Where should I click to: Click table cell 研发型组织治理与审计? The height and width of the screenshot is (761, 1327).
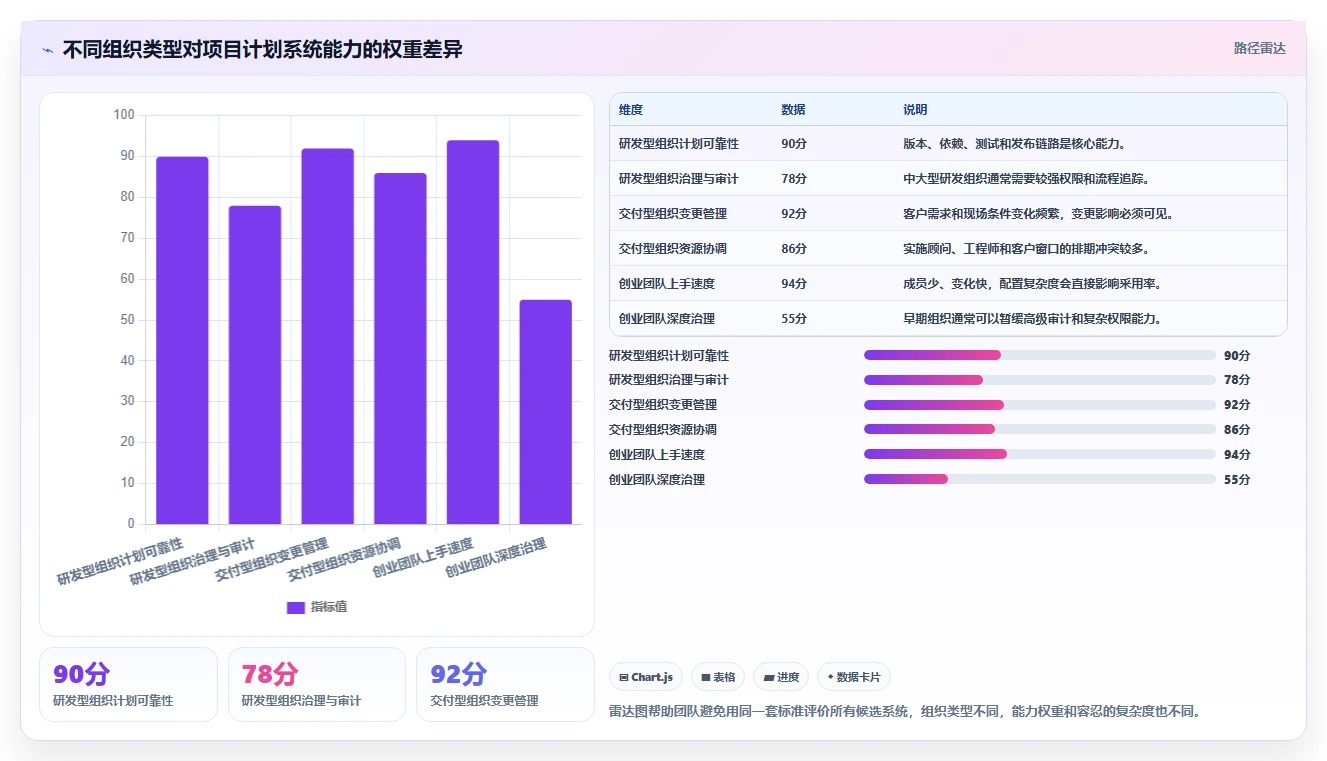tap(679, 179)
